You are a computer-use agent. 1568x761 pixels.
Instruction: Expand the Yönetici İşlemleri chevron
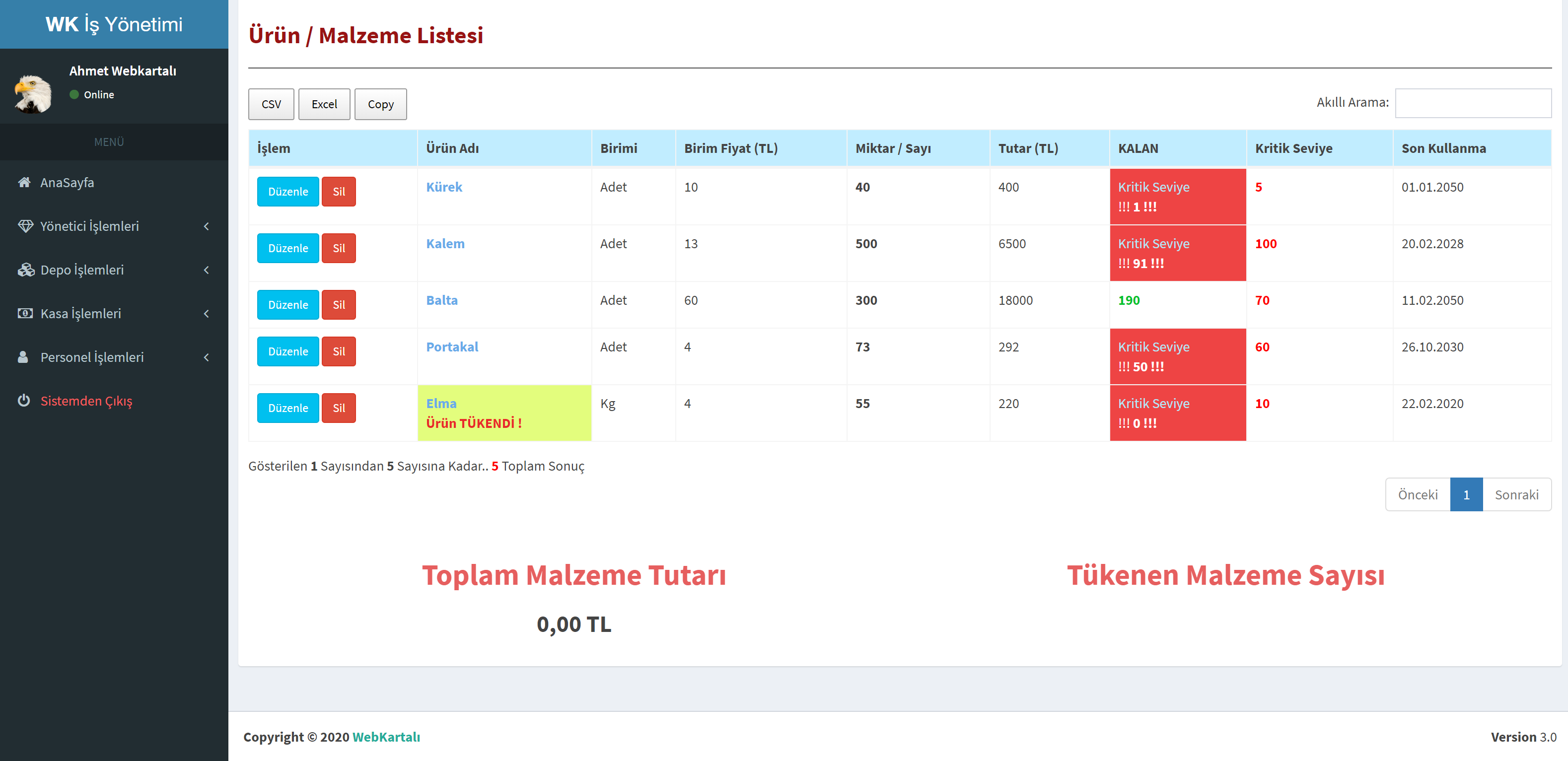[x=207, y=226]
